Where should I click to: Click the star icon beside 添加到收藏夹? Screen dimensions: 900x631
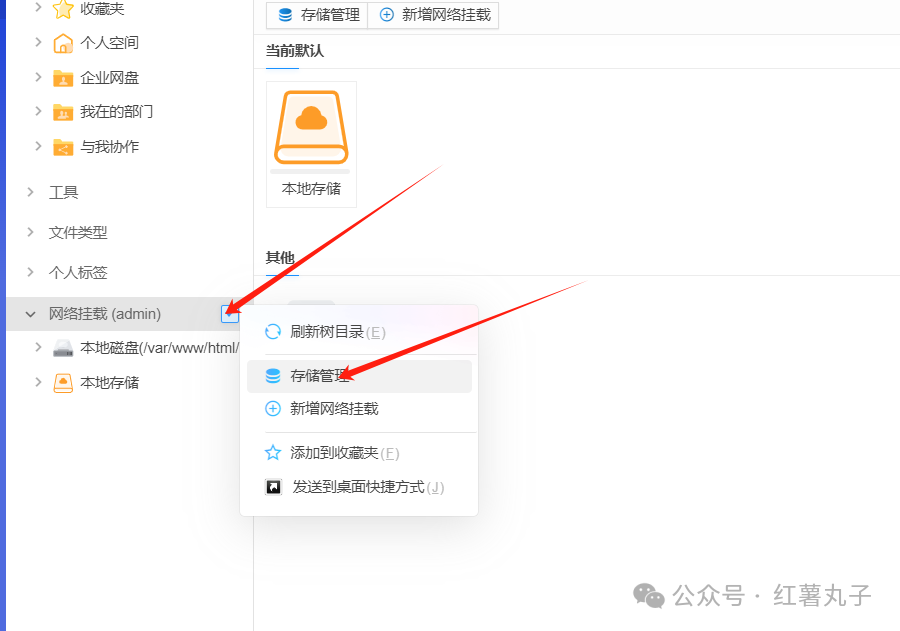point(273,453)
